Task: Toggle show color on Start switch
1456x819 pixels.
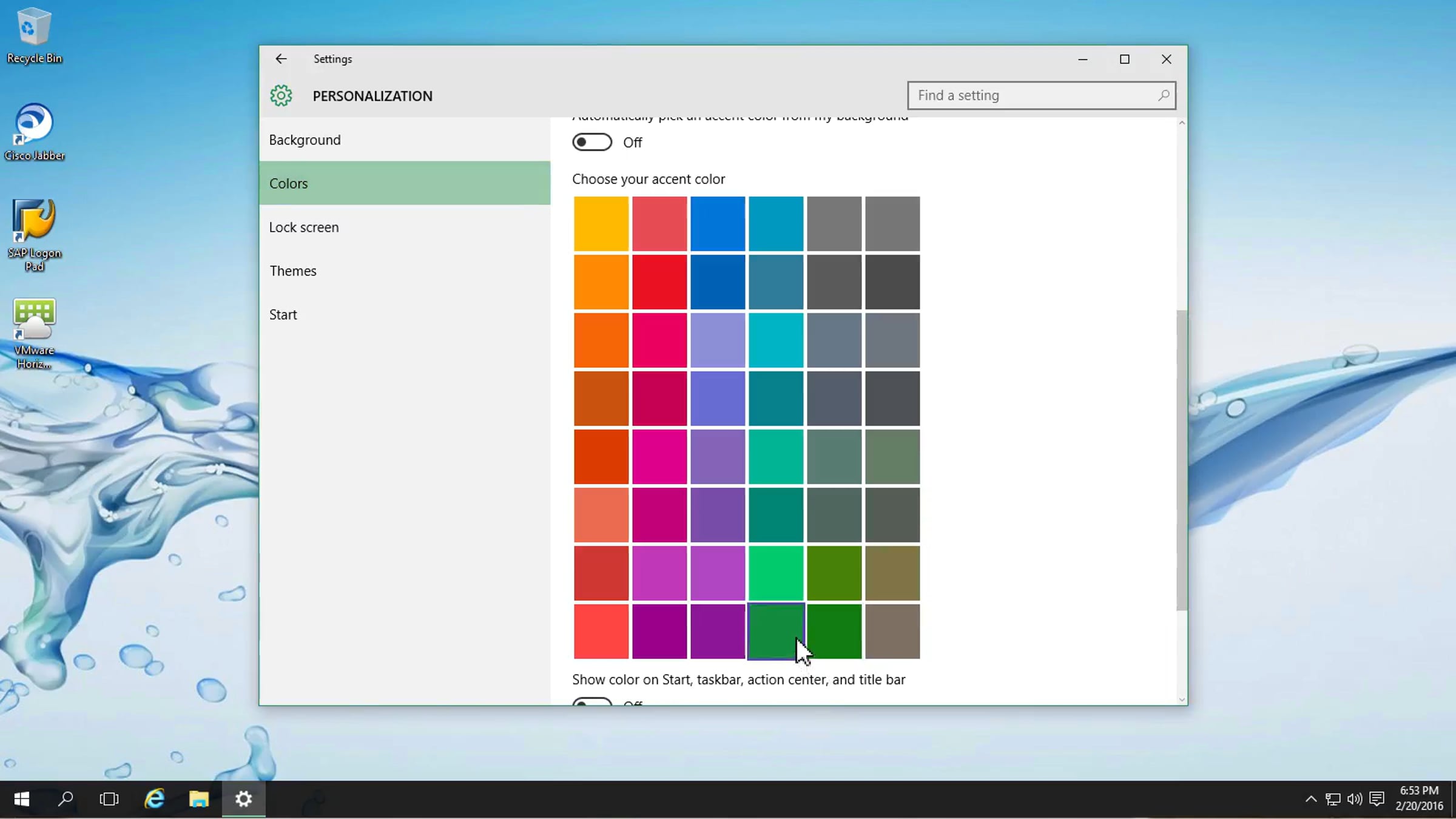Action: point(592,702)
